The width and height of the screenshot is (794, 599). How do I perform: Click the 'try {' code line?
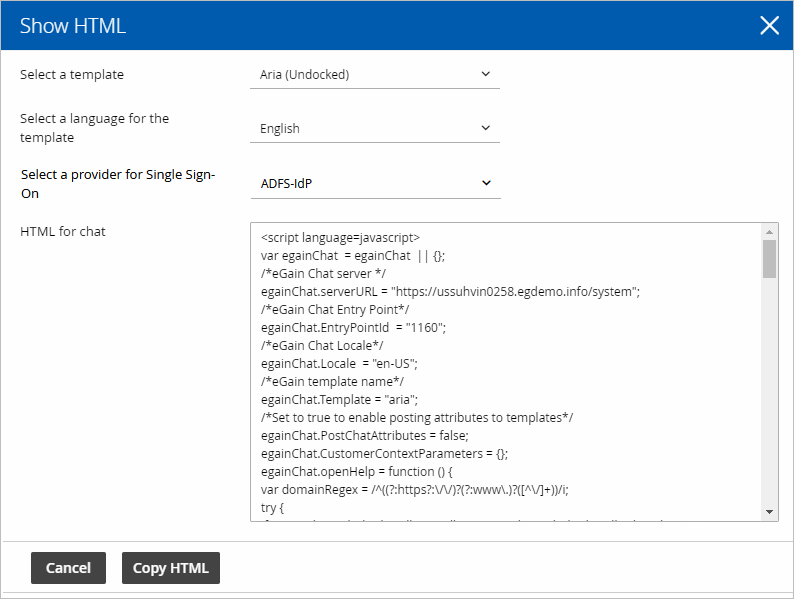(272, 508)
